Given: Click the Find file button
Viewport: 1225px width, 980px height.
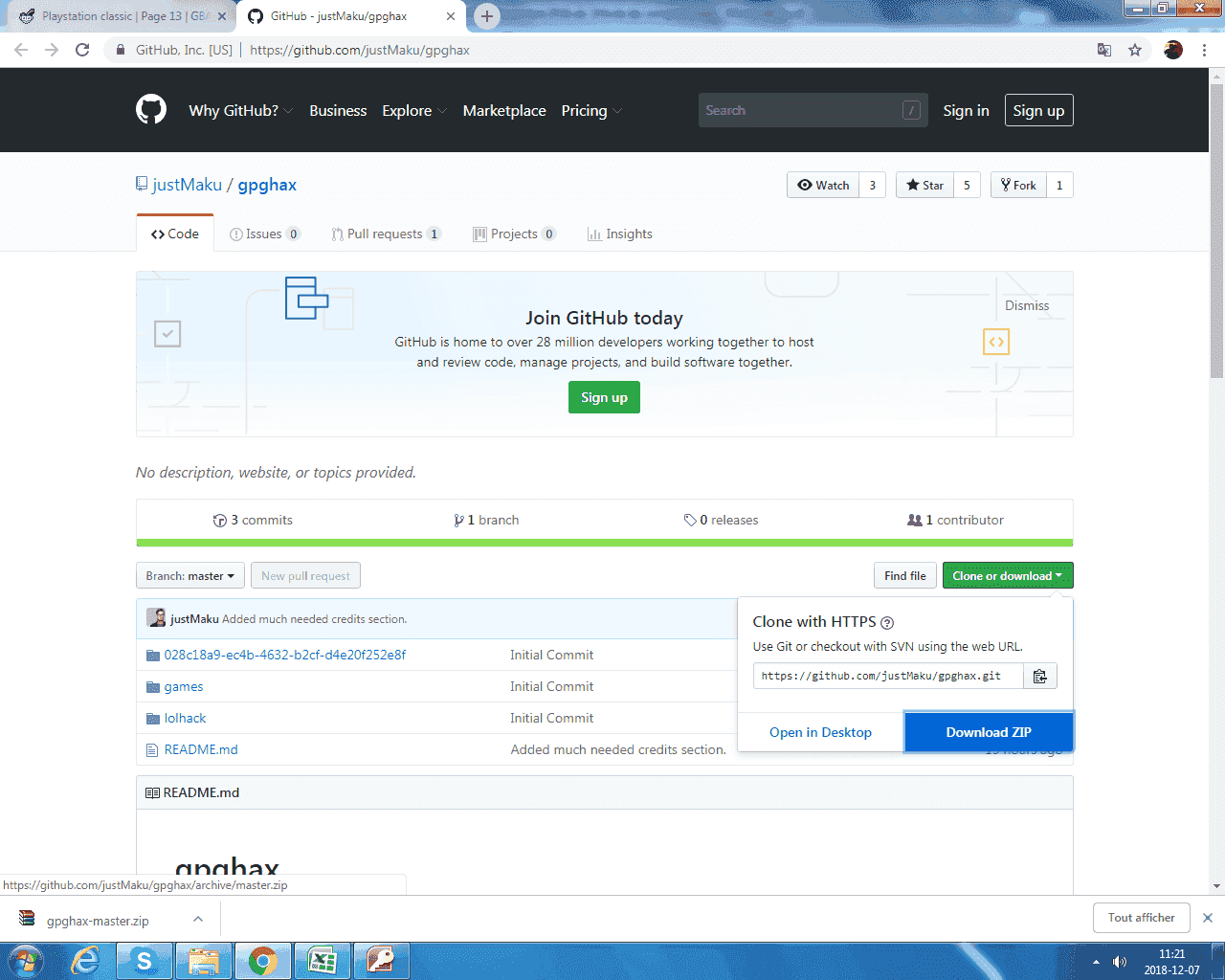Looking at the screenshot, I should pos(904,576).
